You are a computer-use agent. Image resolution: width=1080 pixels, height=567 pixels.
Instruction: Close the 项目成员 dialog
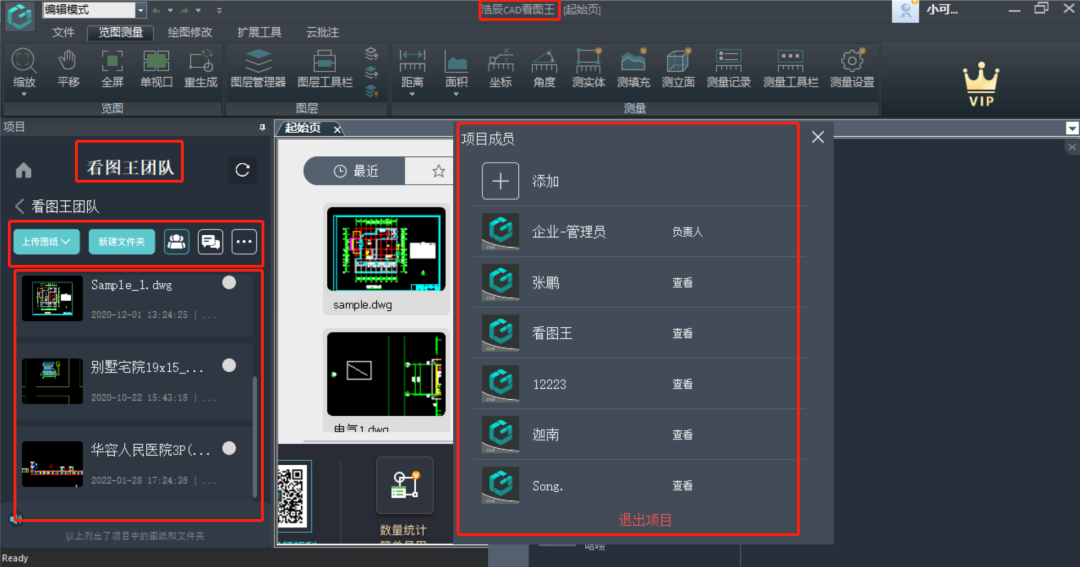[818, 137]
